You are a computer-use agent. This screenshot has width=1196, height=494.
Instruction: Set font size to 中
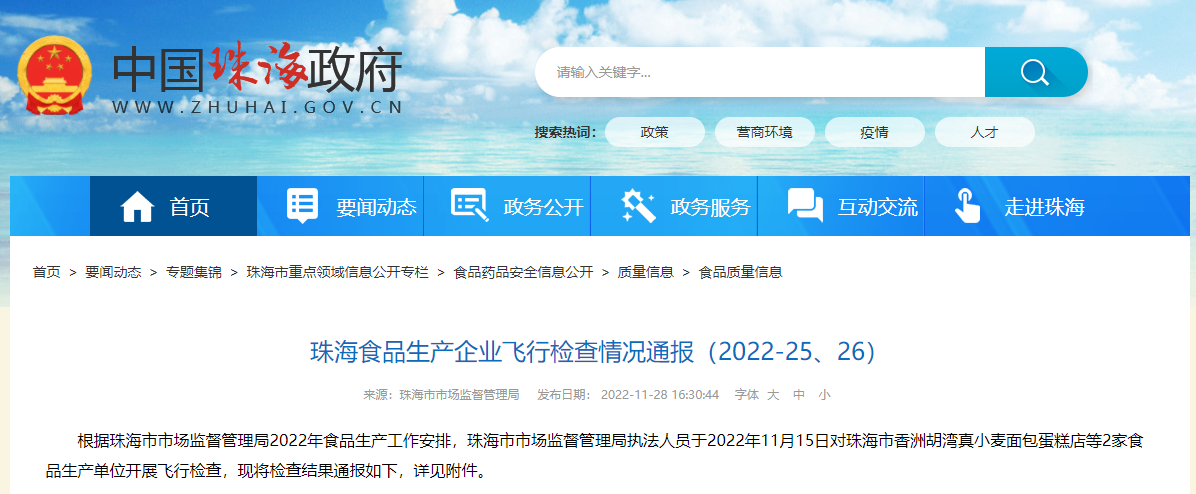click(x=799, y=395)
